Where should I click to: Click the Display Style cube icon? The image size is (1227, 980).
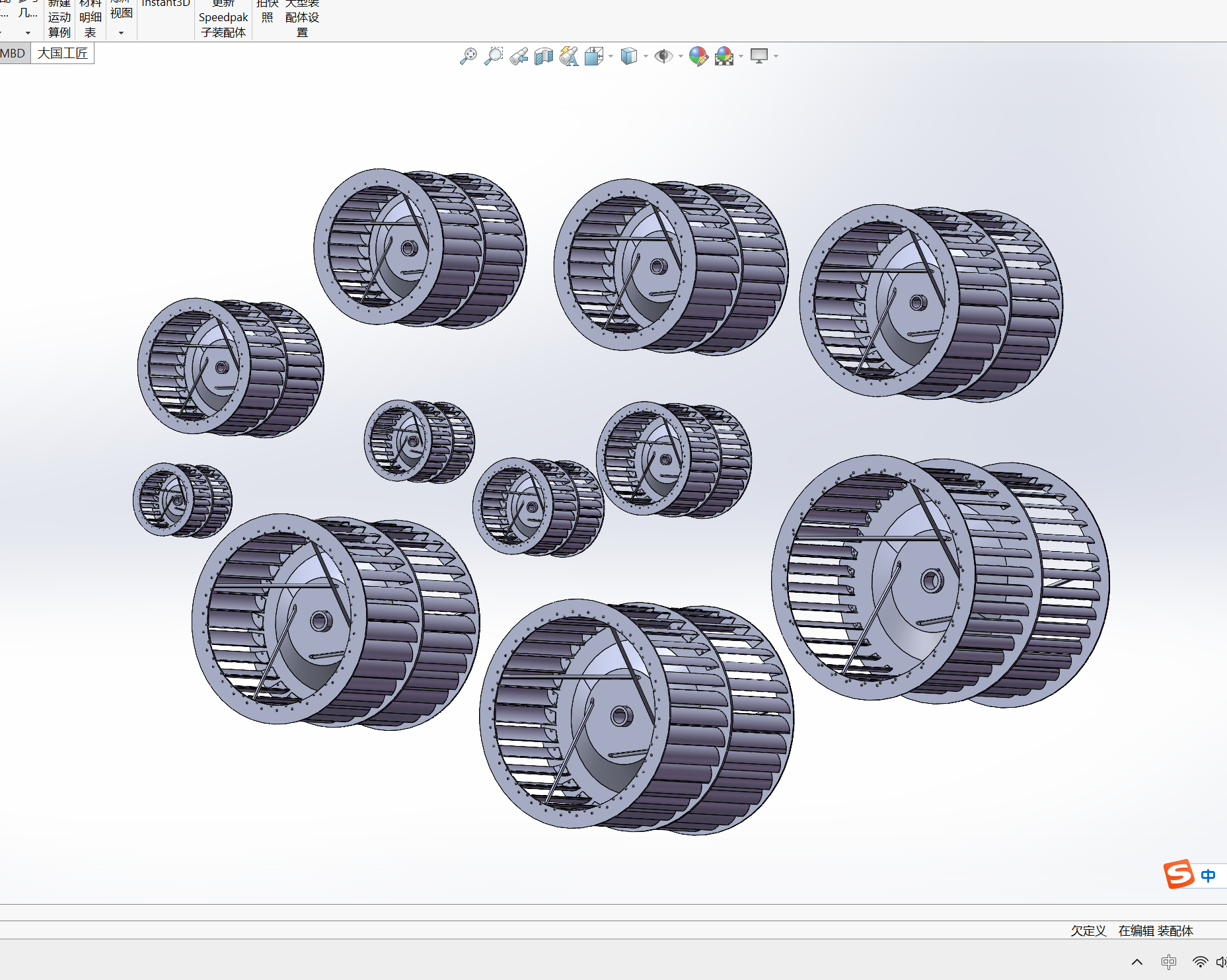click(629, 56)
